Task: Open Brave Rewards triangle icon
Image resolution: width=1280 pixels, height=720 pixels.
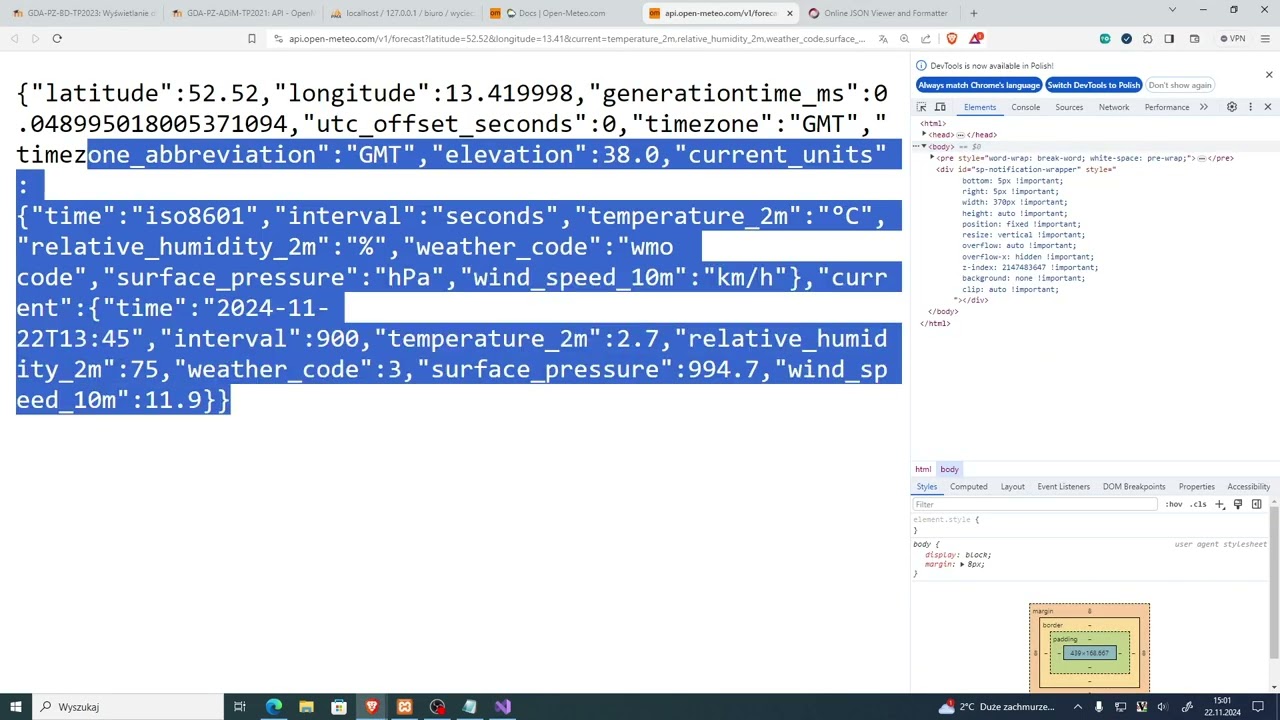Action: pos(975,38)
